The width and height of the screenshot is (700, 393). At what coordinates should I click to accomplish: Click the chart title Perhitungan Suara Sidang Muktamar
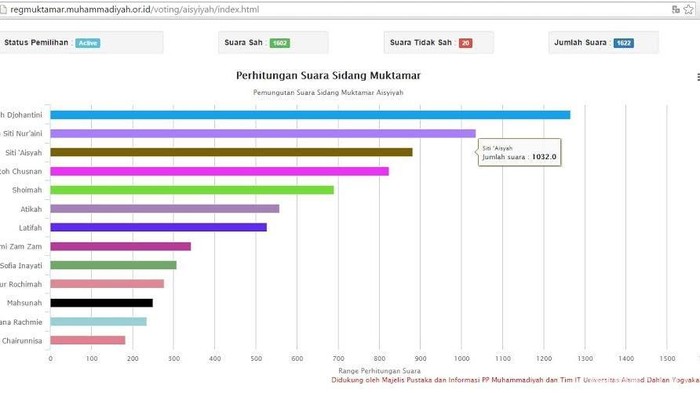tap(328, 75)
